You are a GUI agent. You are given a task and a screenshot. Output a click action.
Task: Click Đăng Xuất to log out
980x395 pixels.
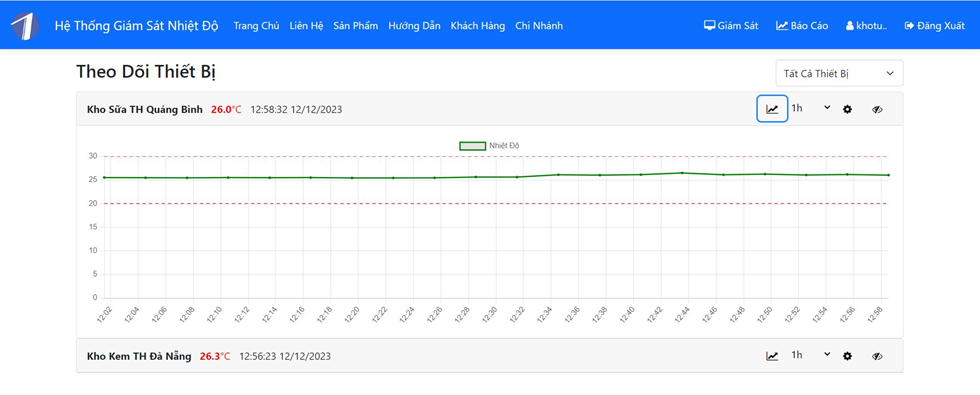[934, 26]
